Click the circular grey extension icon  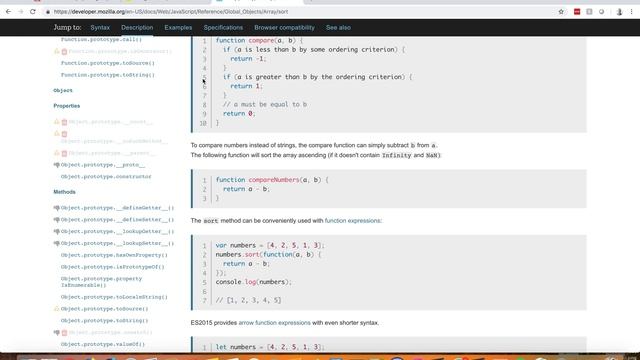click(601, 12)
